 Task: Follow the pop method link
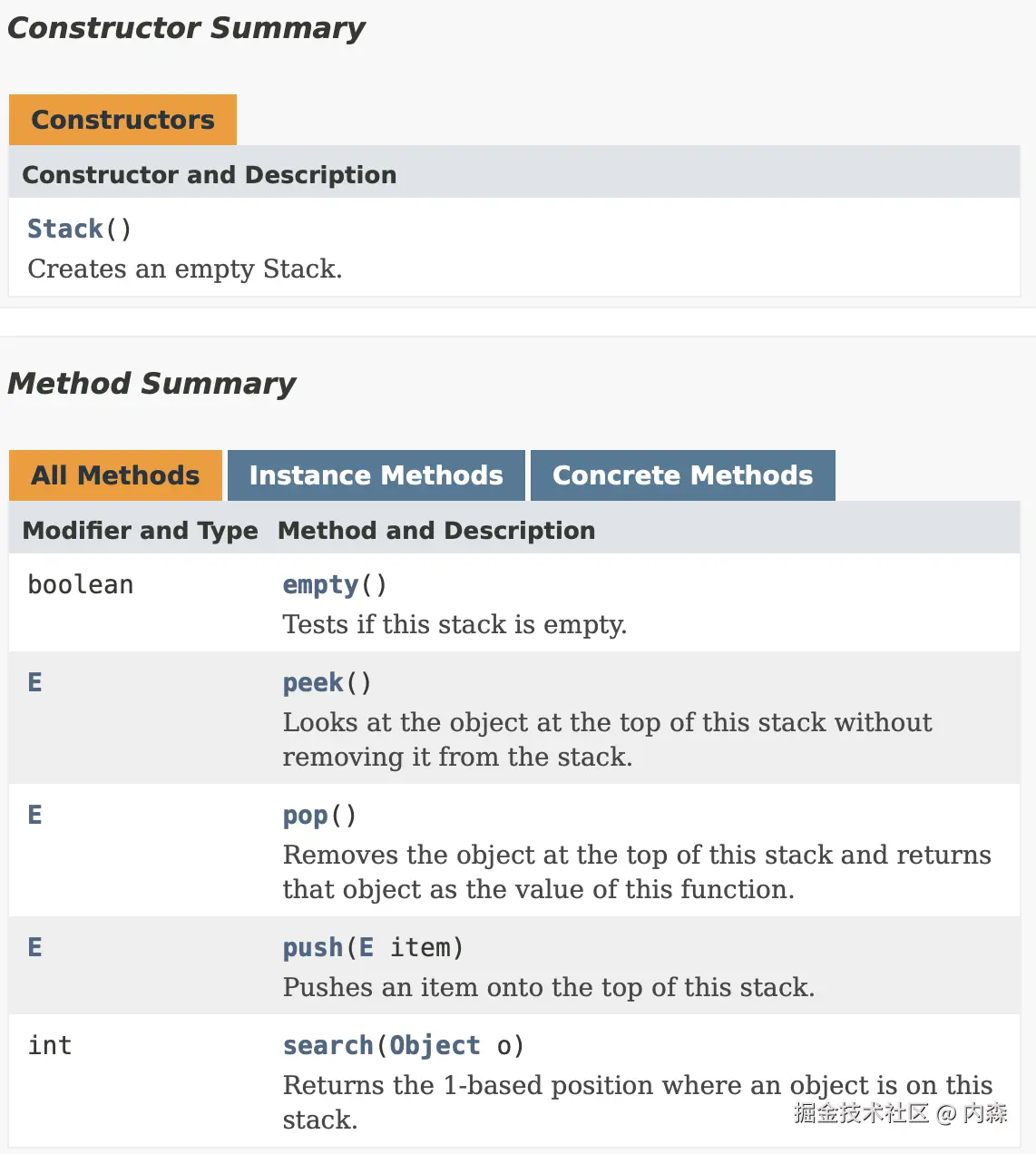click(x=305, y=816)
